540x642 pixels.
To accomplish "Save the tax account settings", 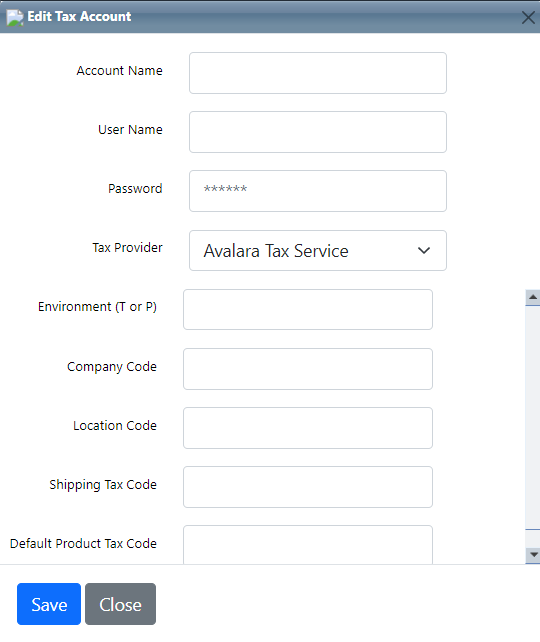I will pos(49,604).
